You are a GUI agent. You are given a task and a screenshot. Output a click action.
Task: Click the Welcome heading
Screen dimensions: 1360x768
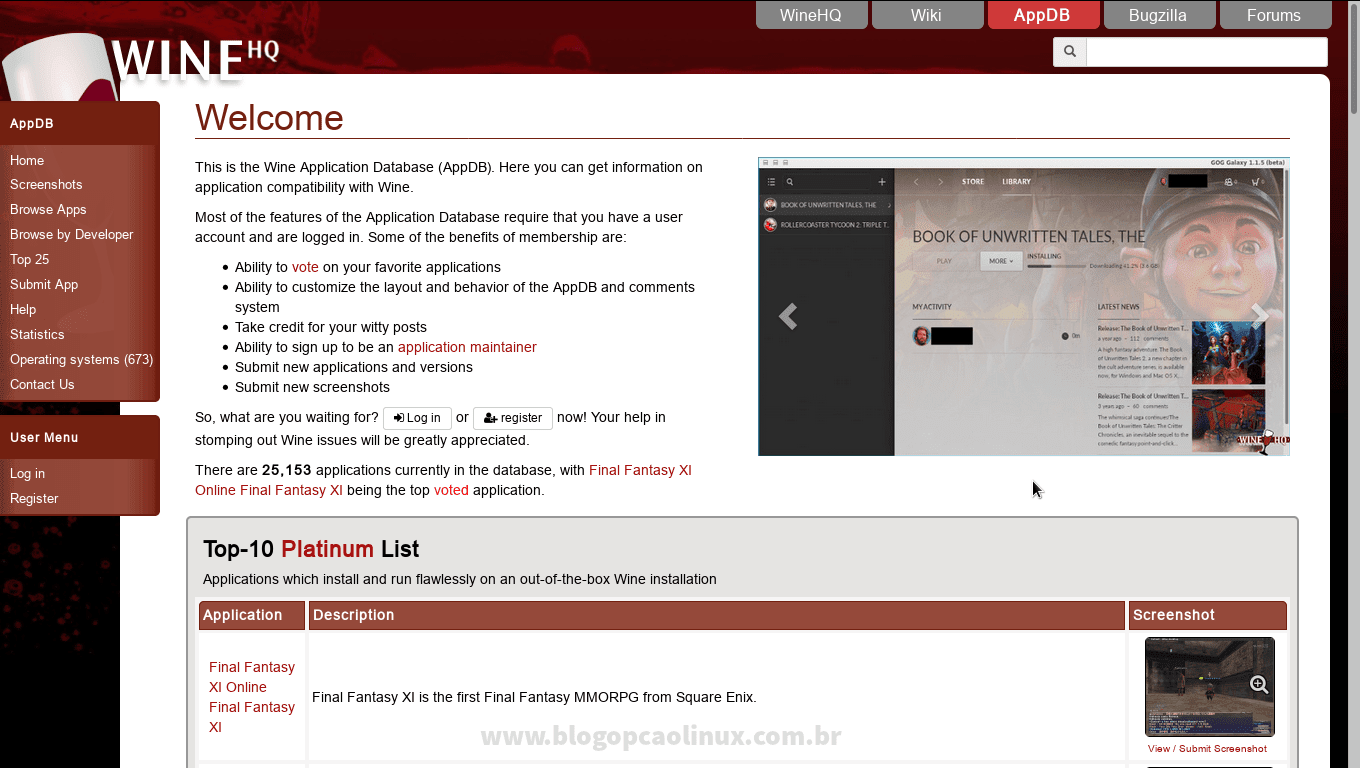pyautogui.click(x=269, y=118)
